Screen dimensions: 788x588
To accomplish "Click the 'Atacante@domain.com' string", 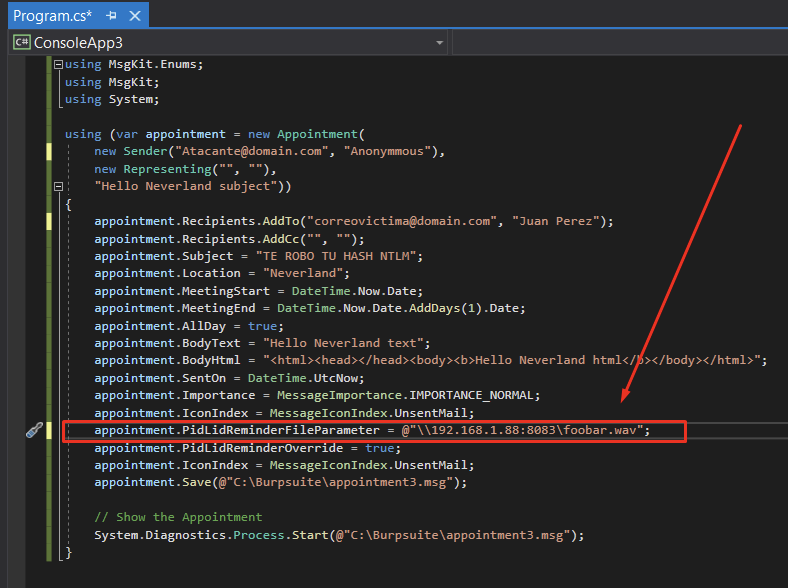I will click(x=252, y=151).
